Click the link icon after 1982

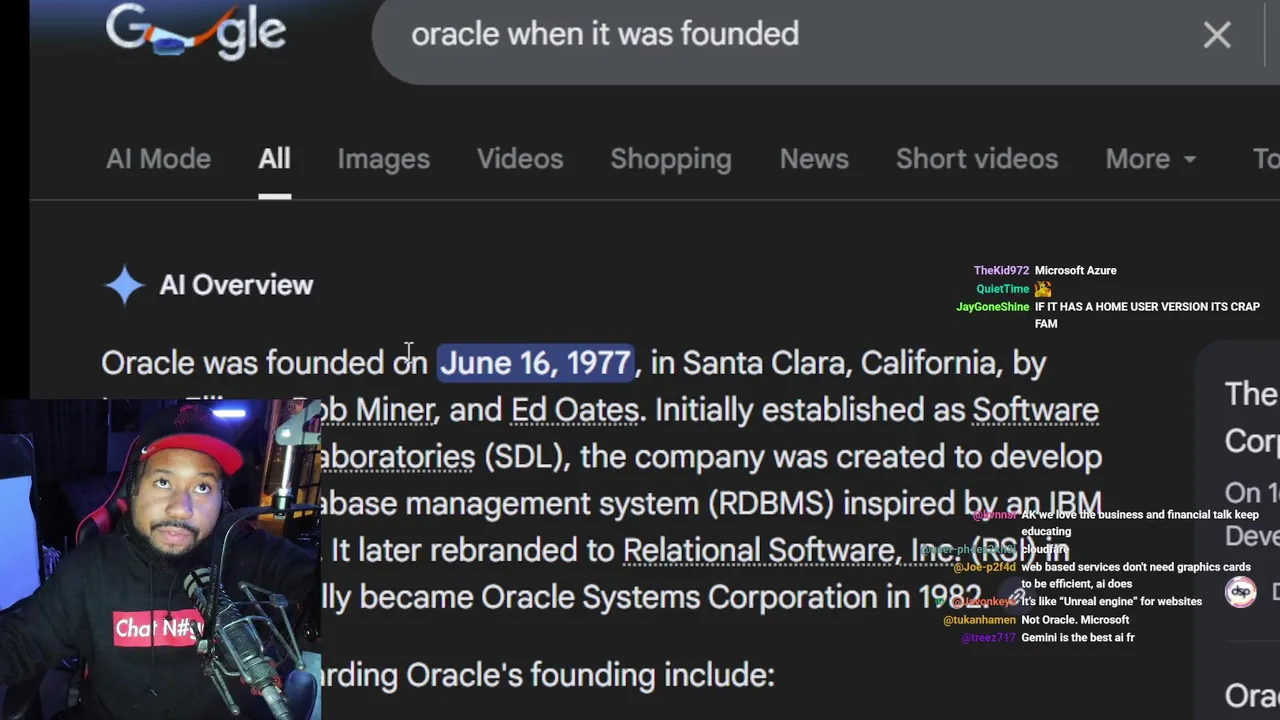1017,597
